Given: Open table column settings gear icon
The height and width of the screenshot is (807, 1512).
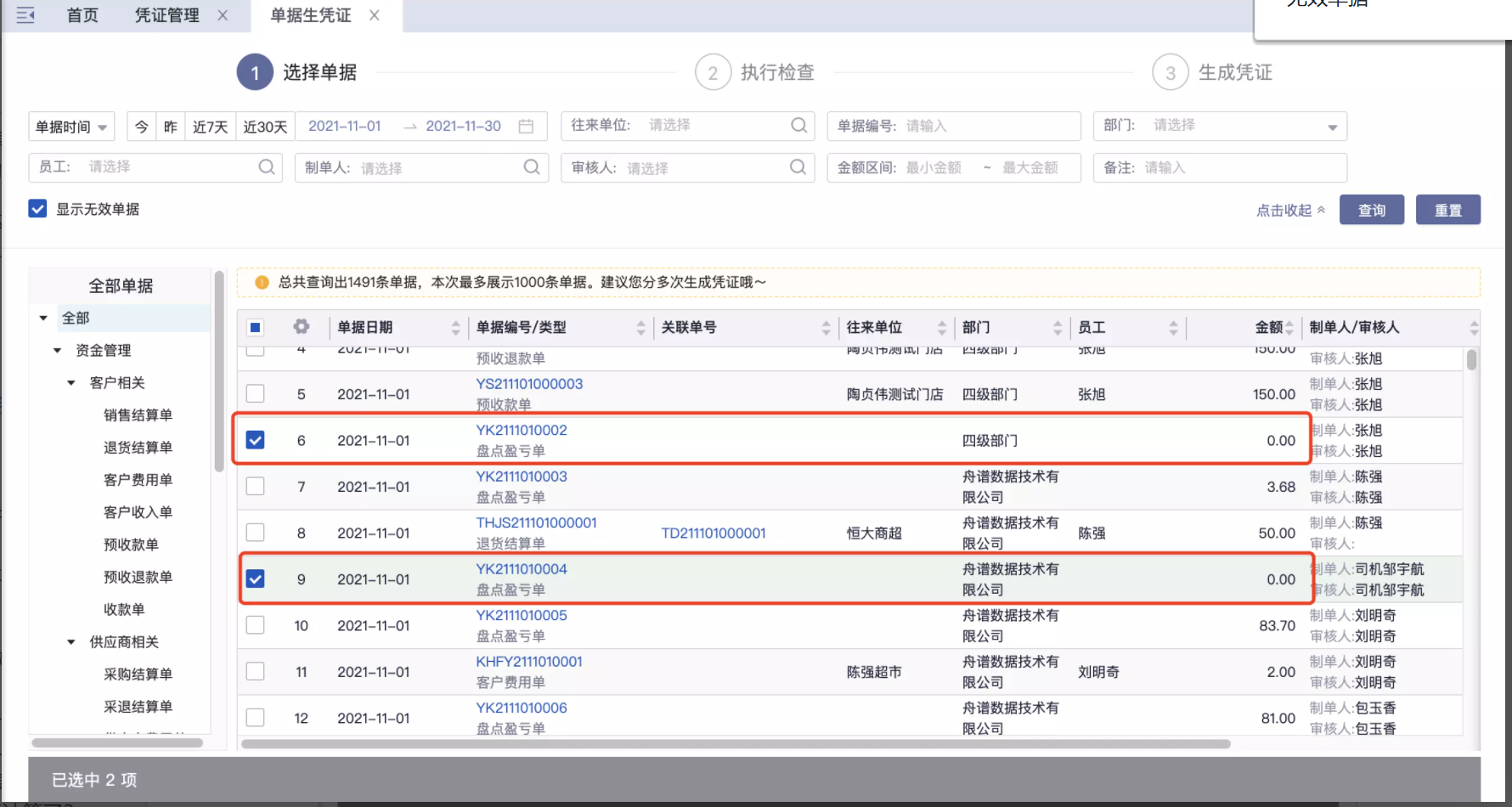Looking at the screenshot, I should [301, 327].
